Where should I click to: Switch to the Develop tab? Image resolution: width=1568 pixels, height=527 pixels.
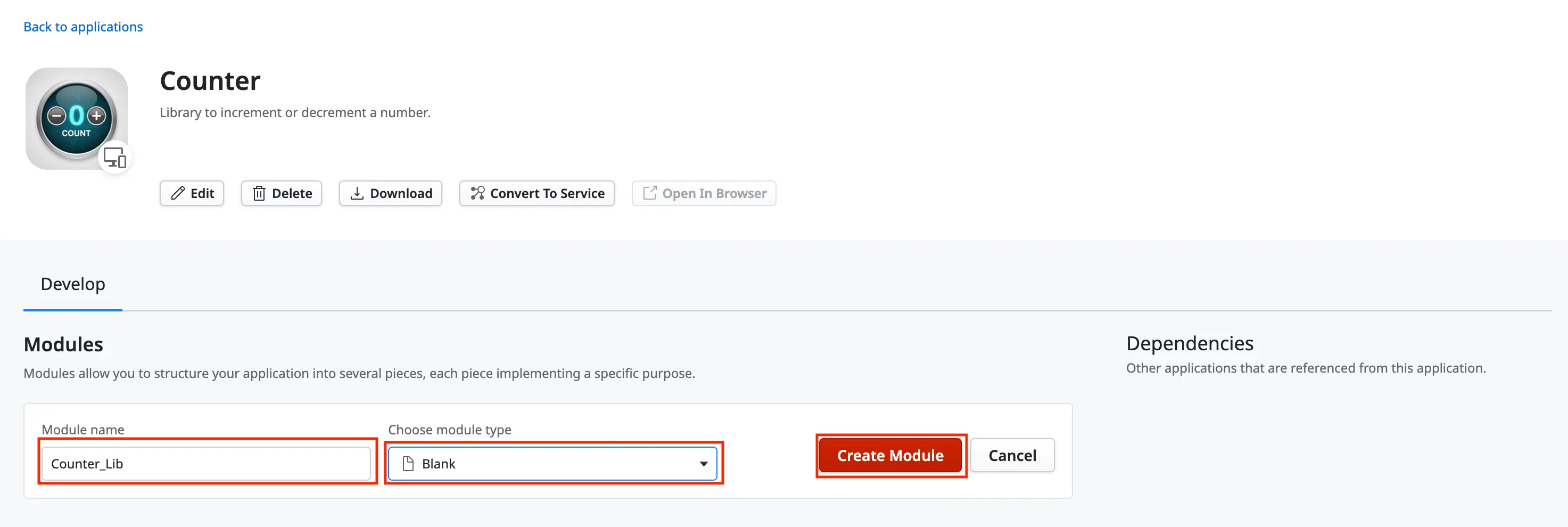[x=72, y=284]
